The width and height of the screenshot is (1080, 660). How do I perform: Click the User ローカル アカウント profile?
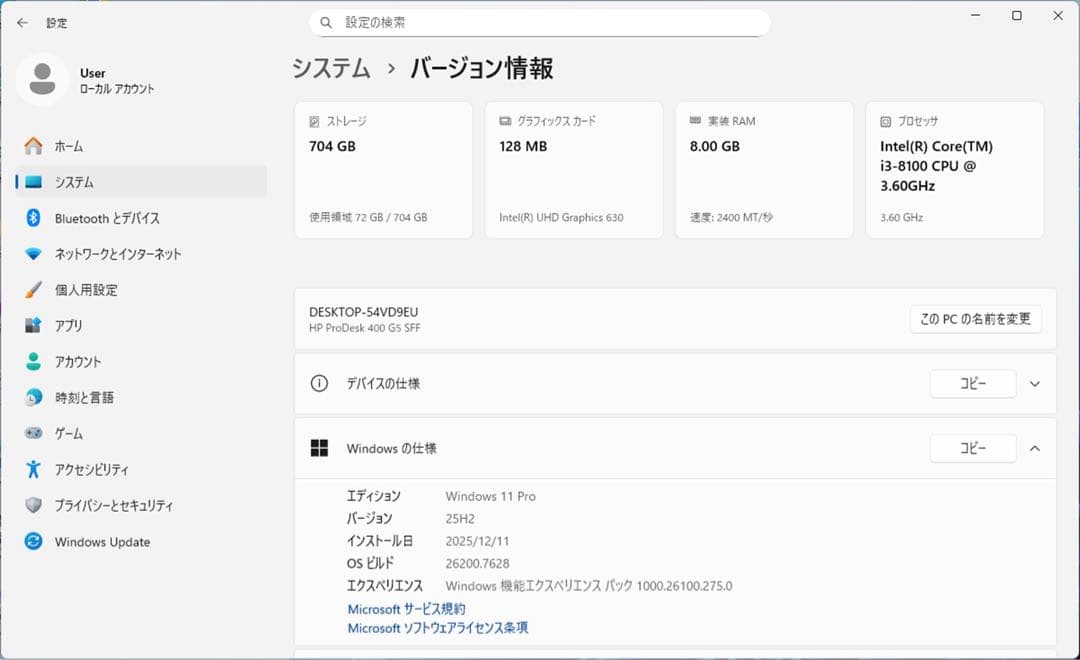pos(86,80)
